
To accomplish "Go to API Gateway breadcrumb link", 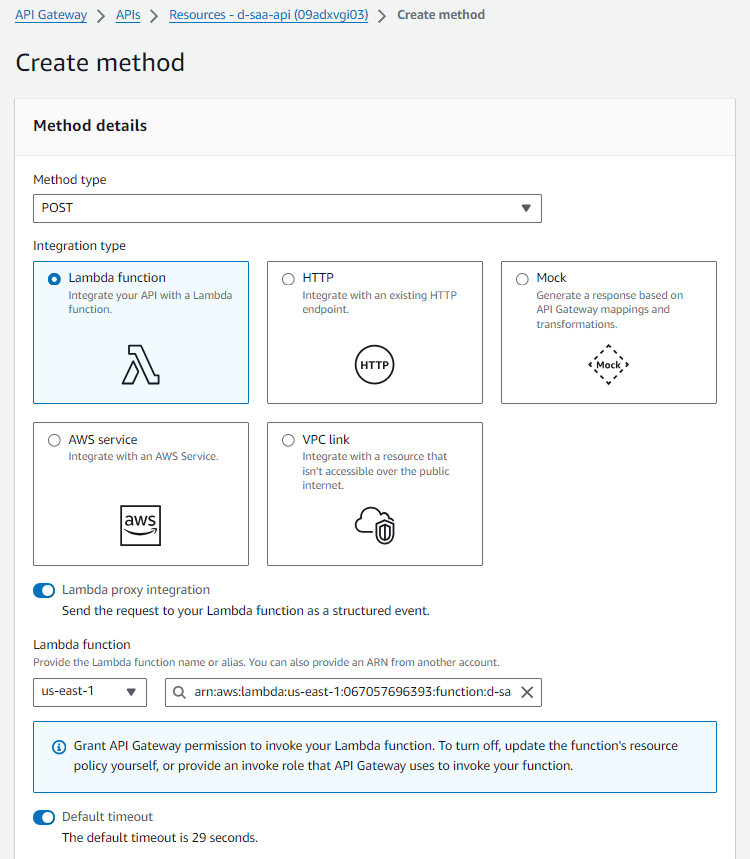I will [51, 15].
